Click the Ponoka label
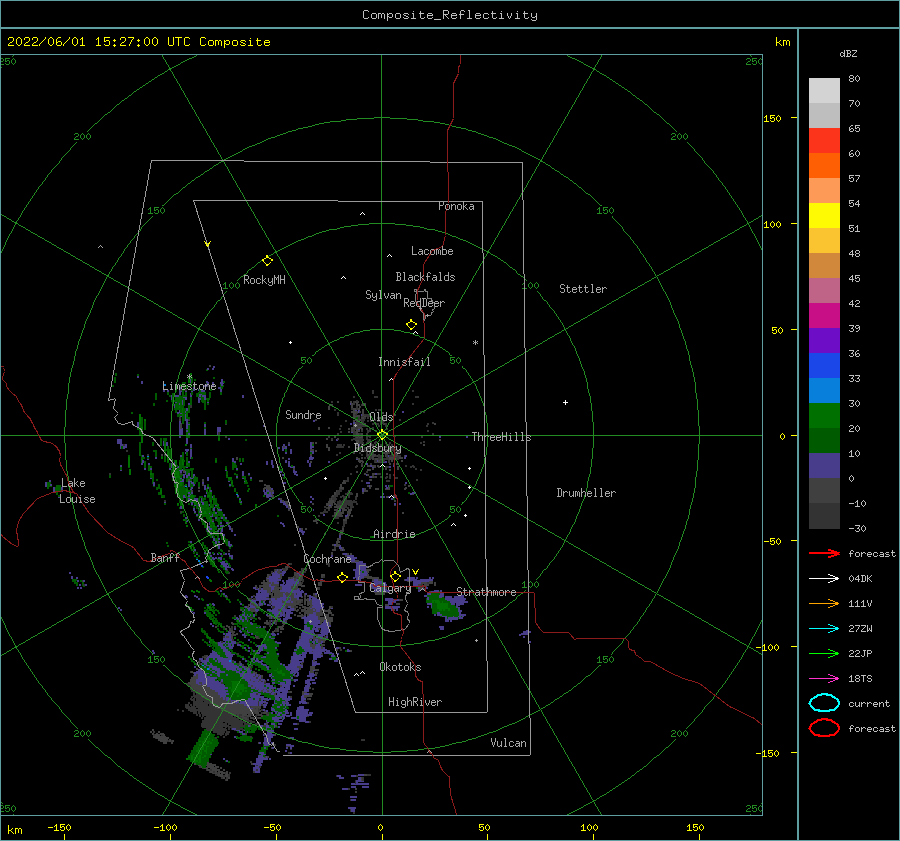The image size is (900, 841). coord(456,206)
